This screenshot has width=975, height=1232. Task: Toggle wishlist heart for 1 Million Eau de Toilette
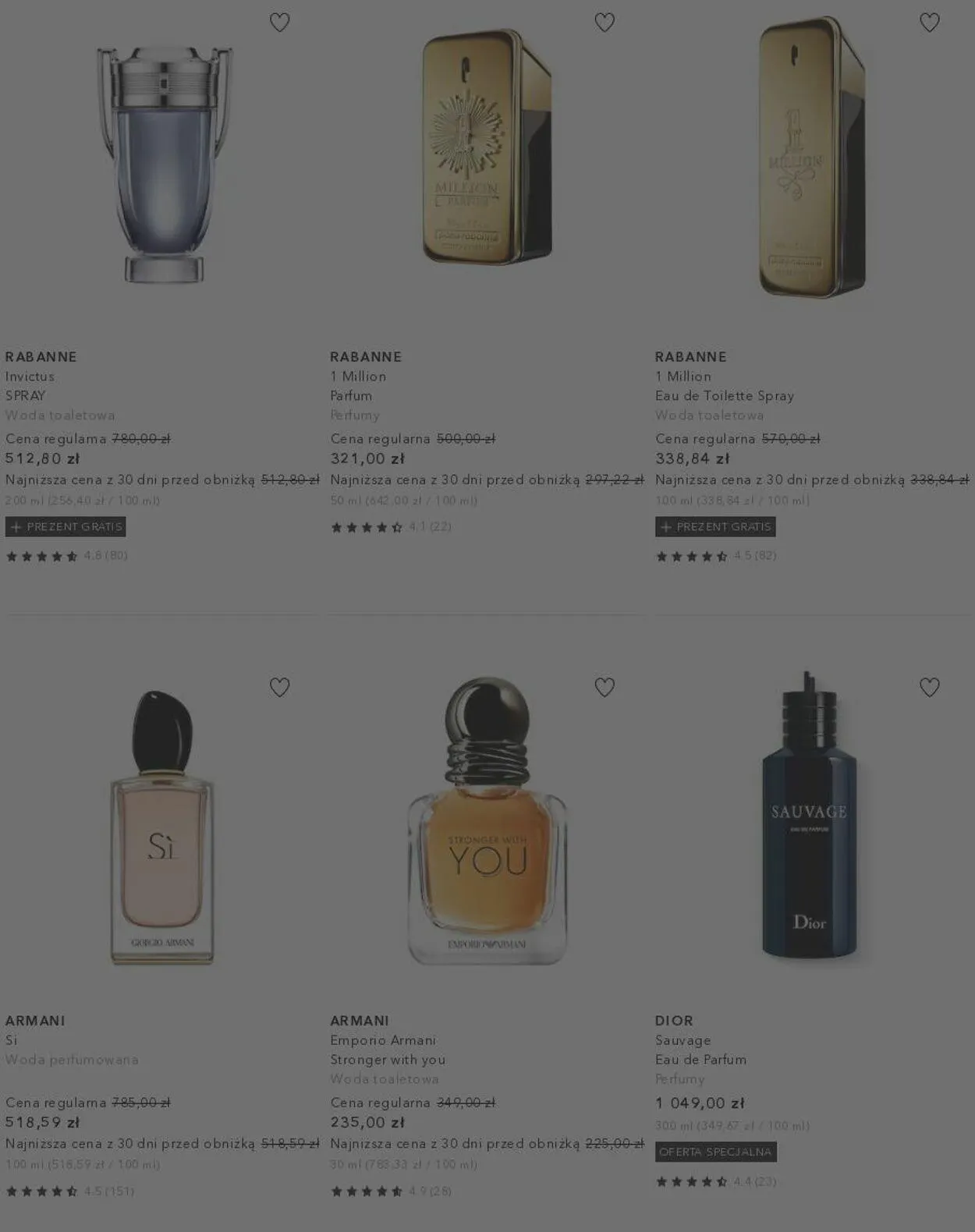point(929,23)
